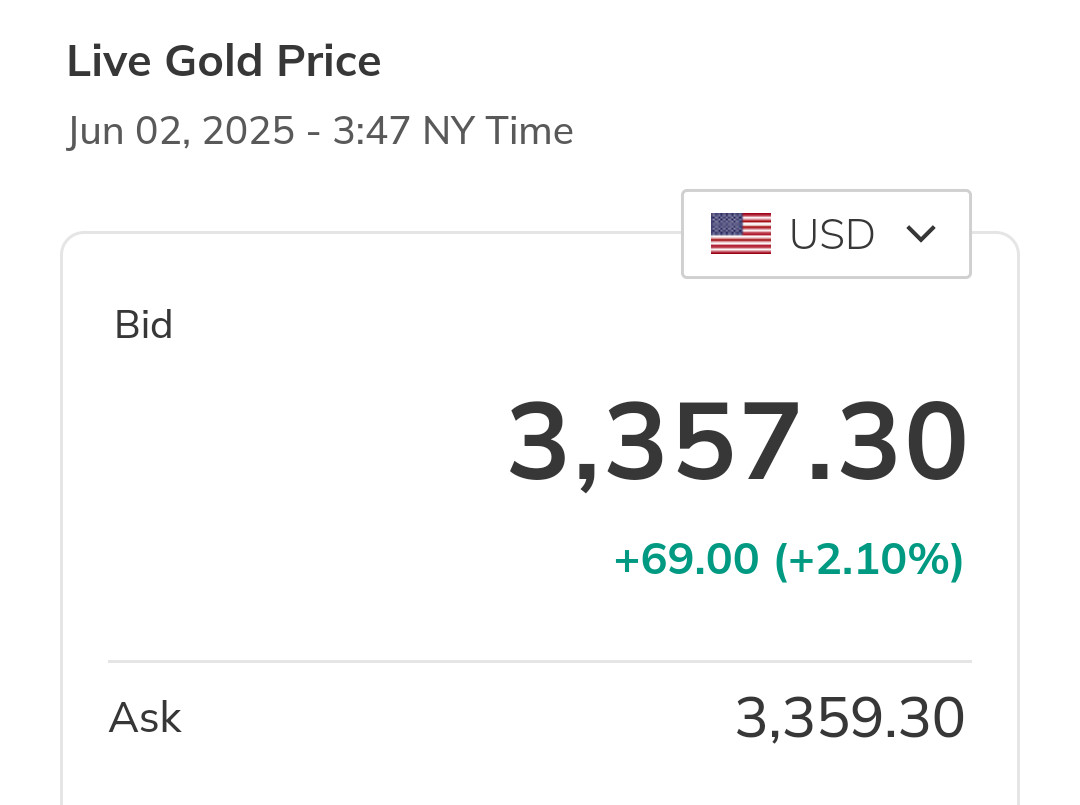Click the NY Time timezone text

pyautogui.click(x=498, y=131)
